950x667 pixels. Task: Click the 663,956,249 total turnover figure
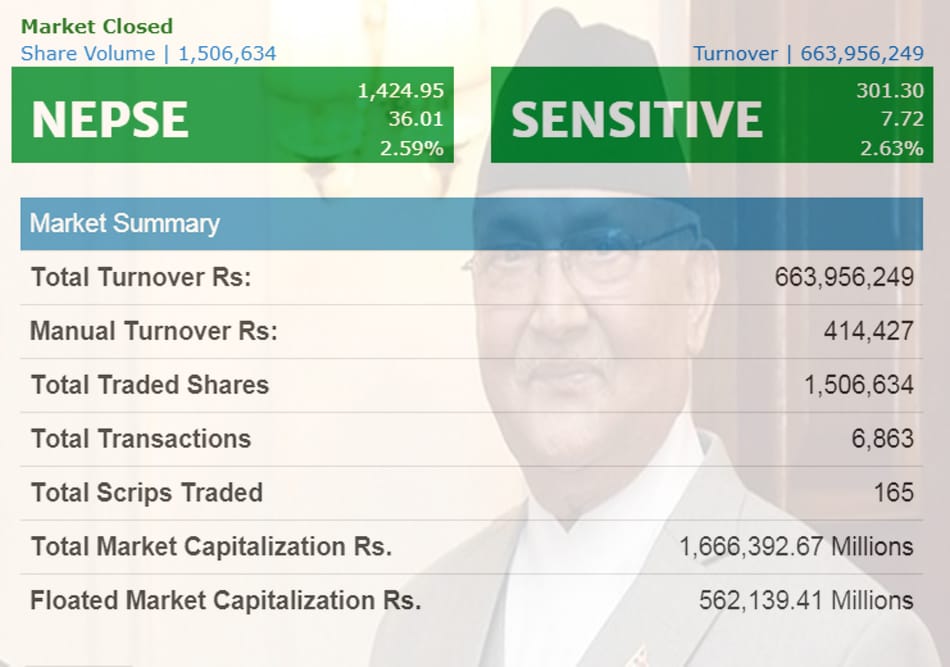(x=844, y=277)
